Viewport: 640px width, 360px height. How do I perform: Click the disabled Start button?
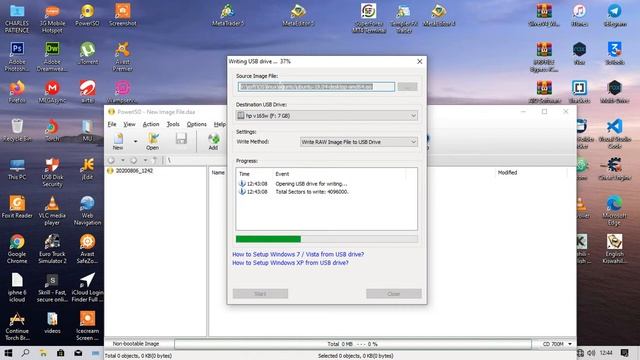[260, 293]
